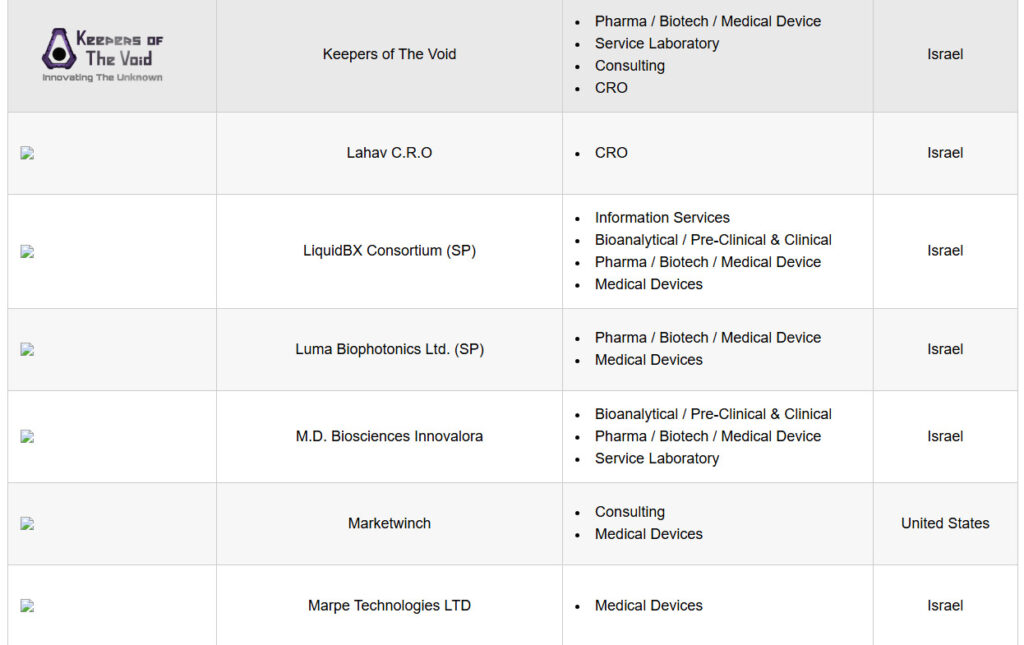1024x645 pixels.
Task: Select the LiquidBX Consortium (SP) name
Action: [389, 251]
